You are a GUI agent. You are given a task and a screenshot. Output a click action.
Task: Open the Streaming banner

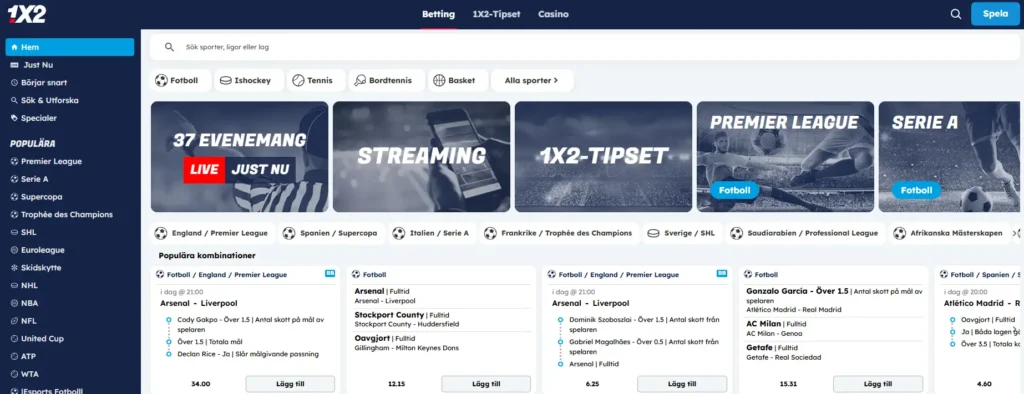click(x=421, y=157)
